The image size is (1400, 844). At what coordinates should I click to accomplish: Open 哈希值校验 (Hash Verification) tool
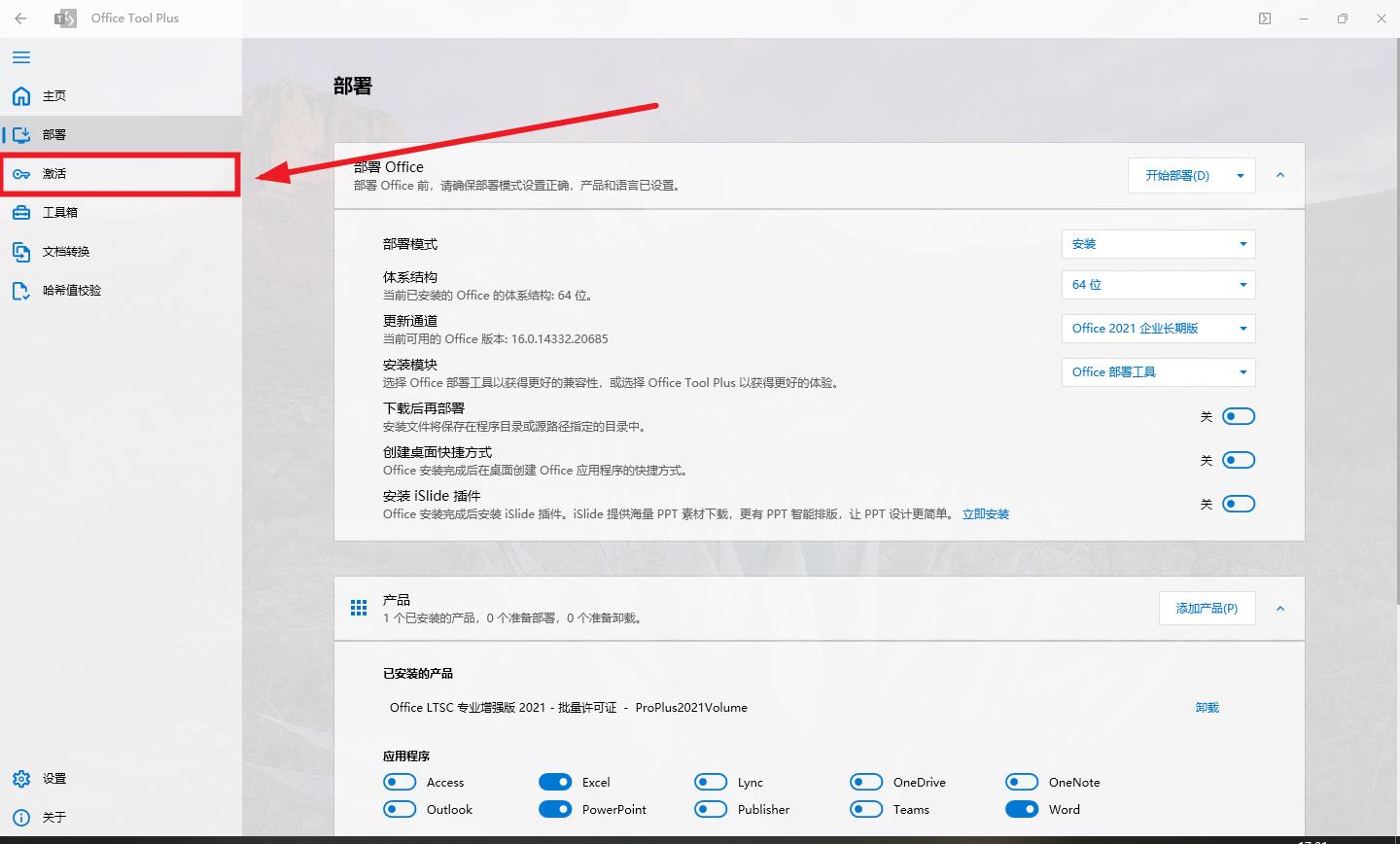click(73, 290)
